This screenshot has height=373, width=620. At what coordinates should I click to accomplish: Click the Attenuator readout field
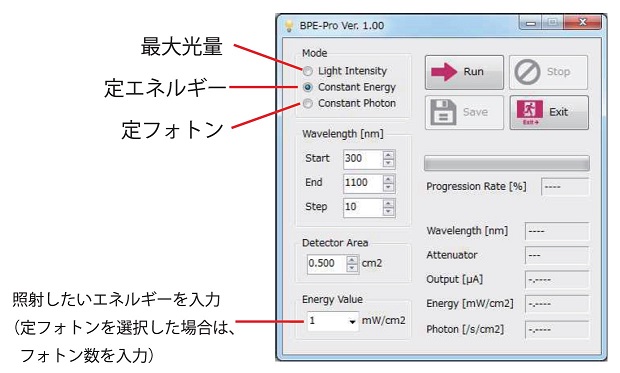pos(557,256)
